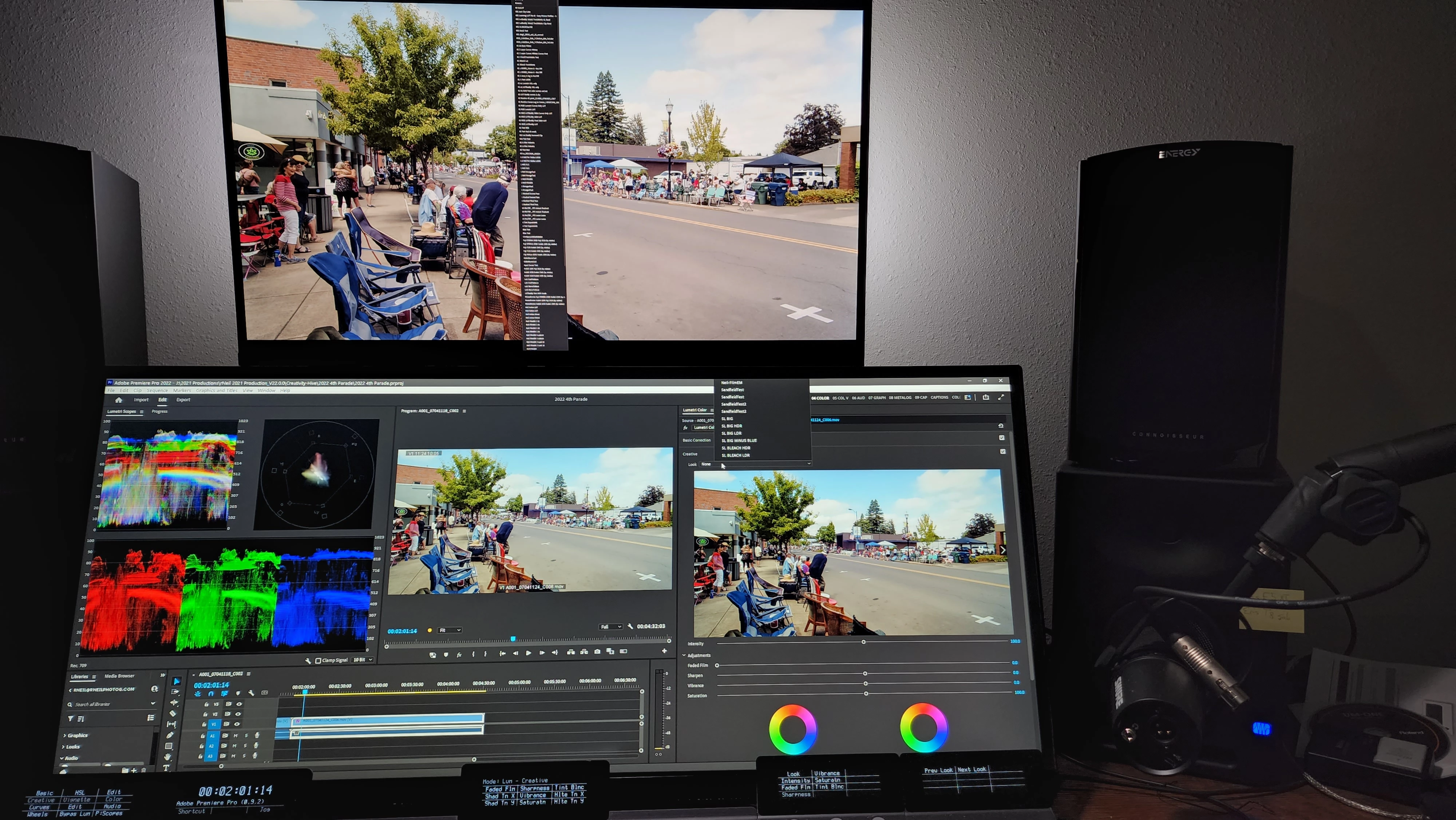The width and height of the screenshot is (1456, 820).
Task: Select the Razor tool in the timeline toolbar
Action: tap(173, 713)
